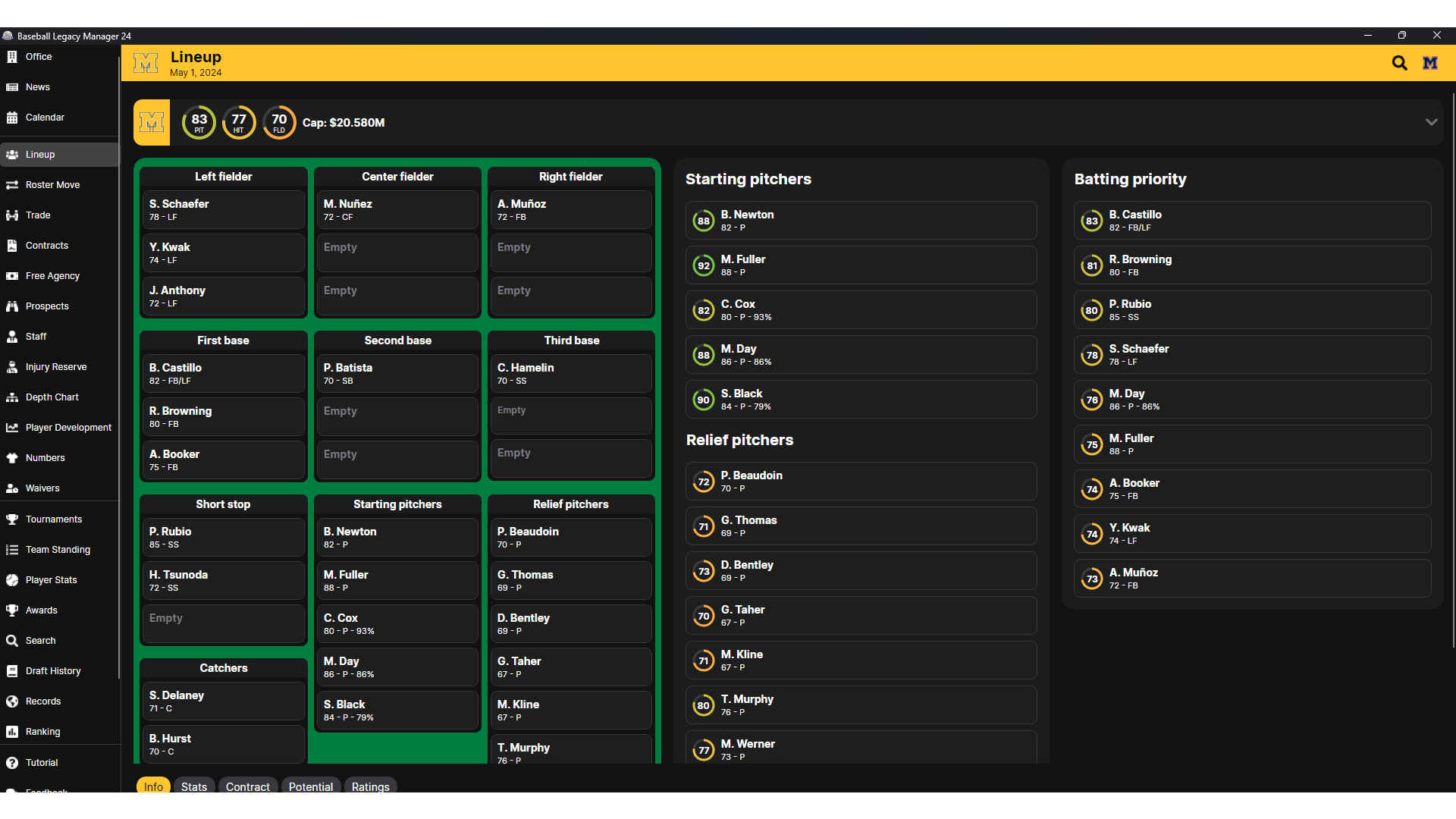Select T. Murphy in Relief pitchers list
Viewport: 1456px width, 819px height.
pos(861,705)
